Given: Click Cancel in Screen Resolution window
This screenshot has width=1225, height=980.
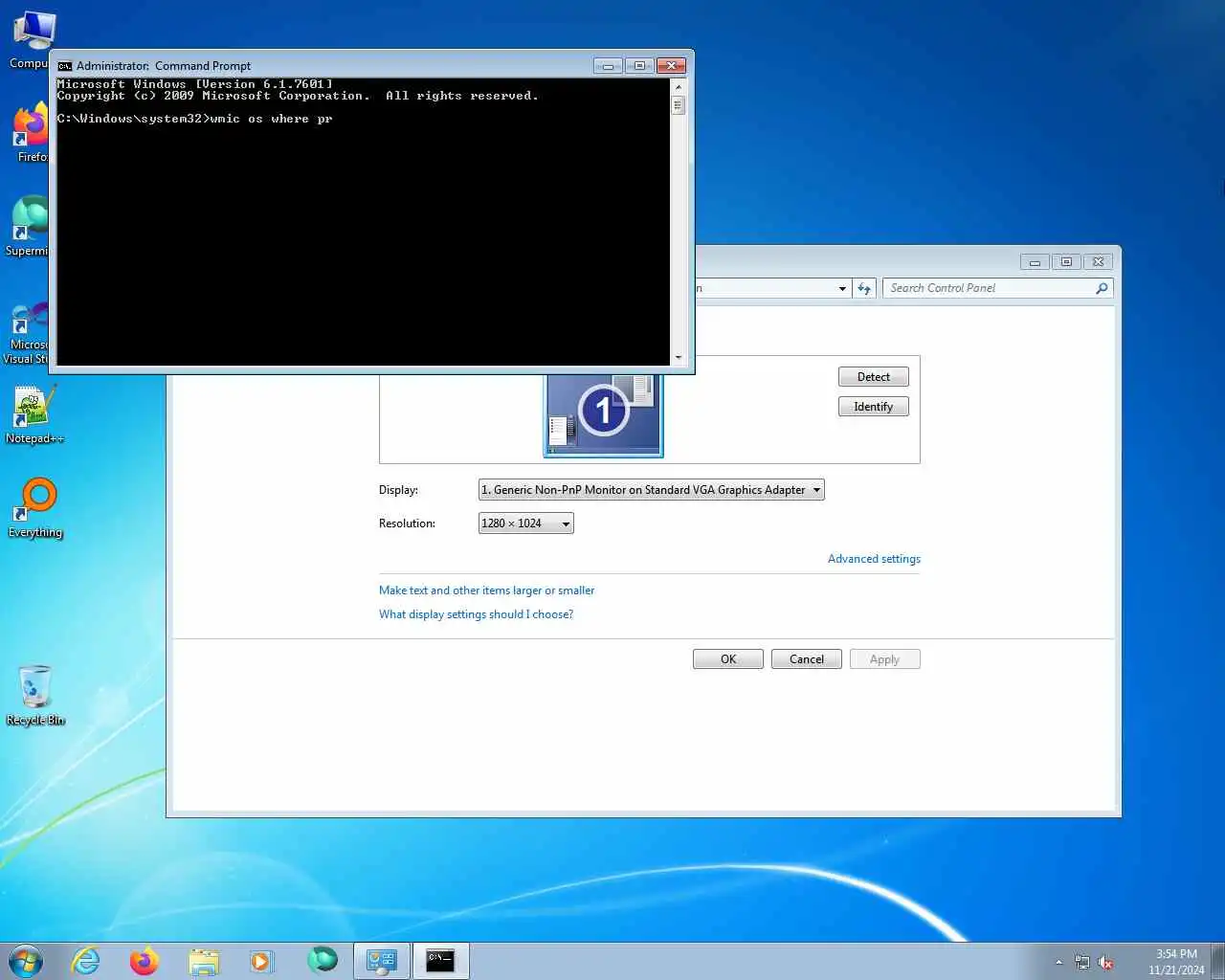Looking at the screenshot, I should (807, 659).
